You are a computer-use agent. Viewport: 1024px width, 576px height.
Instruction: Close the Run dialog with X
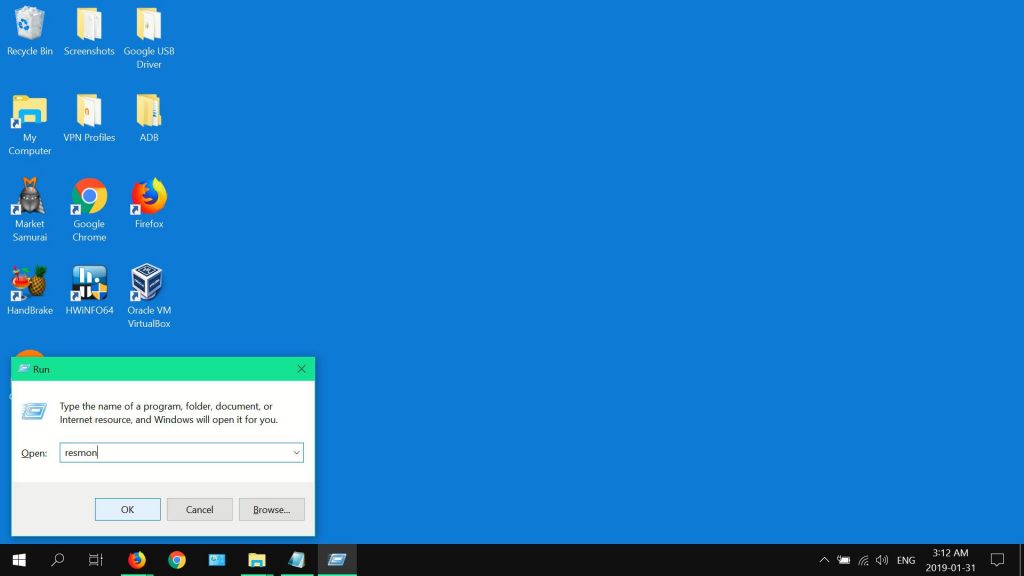[x=301, y=369]
